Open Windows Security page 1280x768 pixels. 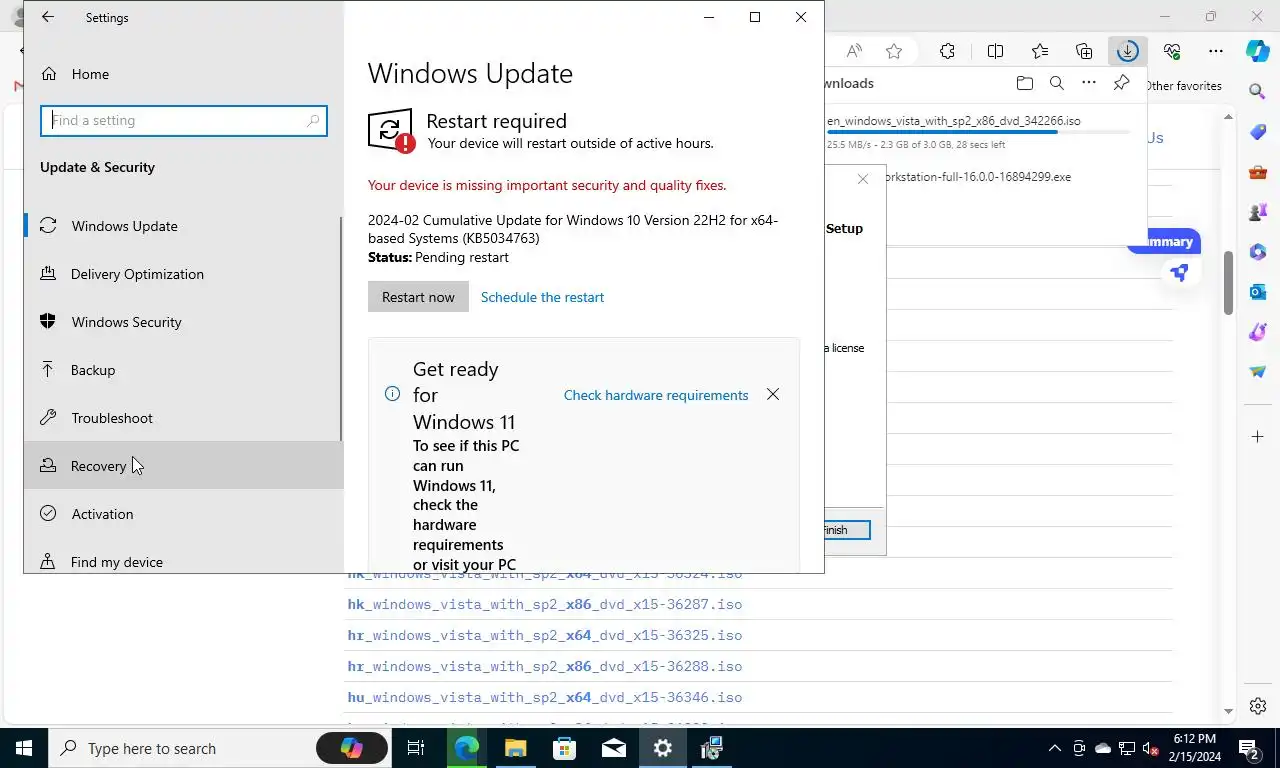[x=184, y=322]
